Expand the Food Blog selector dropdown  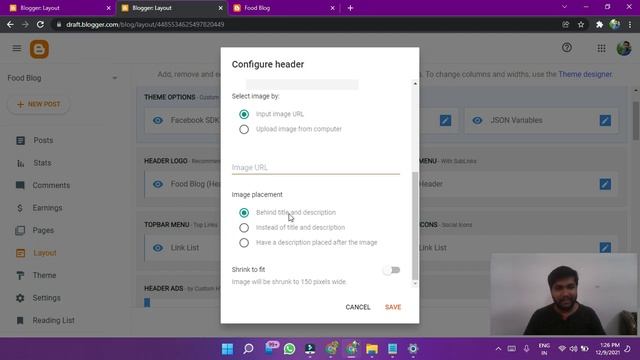point(115,78)
